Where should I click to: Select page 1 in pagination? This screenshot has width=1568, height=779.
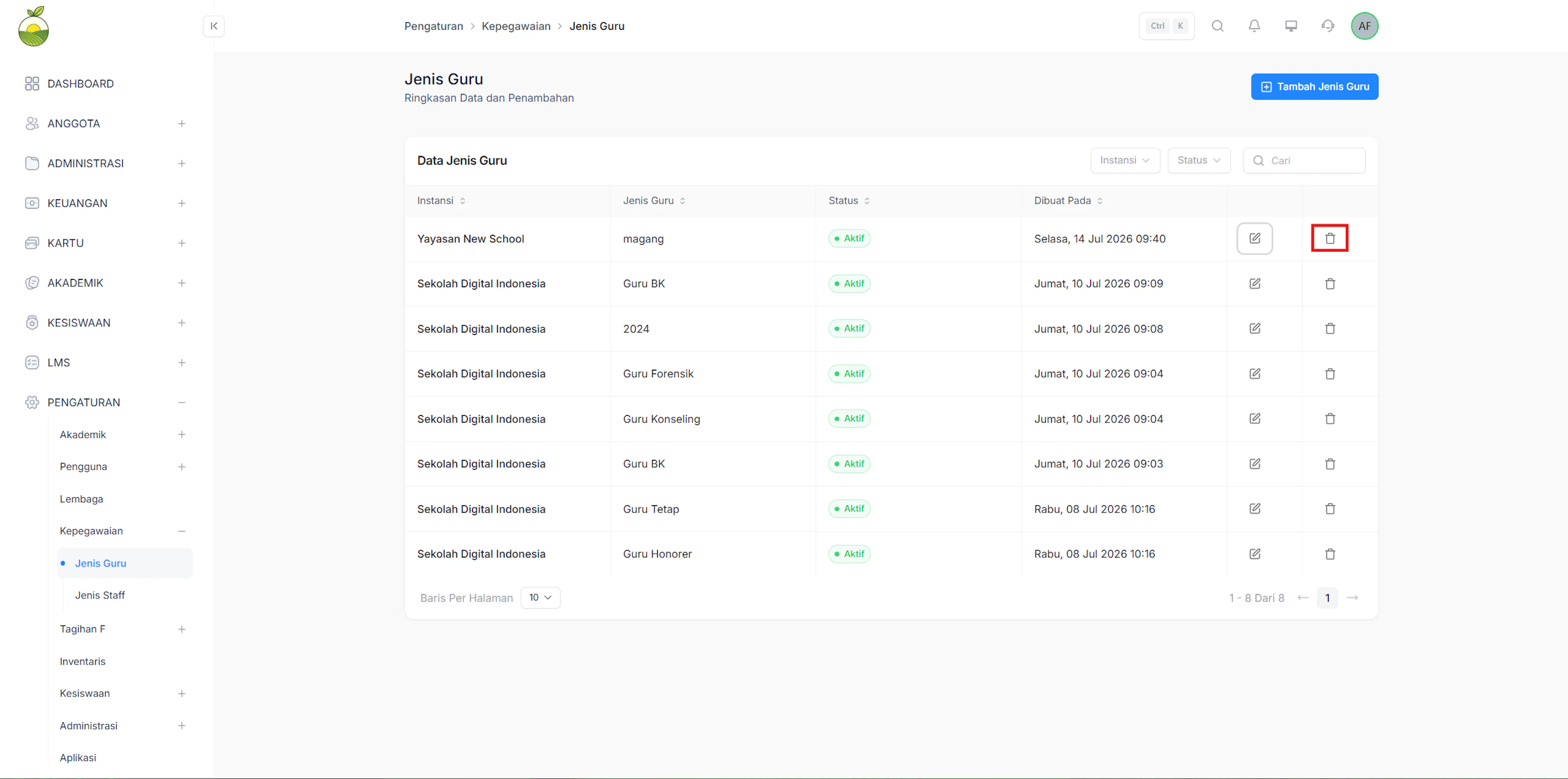coord(1327,598)
